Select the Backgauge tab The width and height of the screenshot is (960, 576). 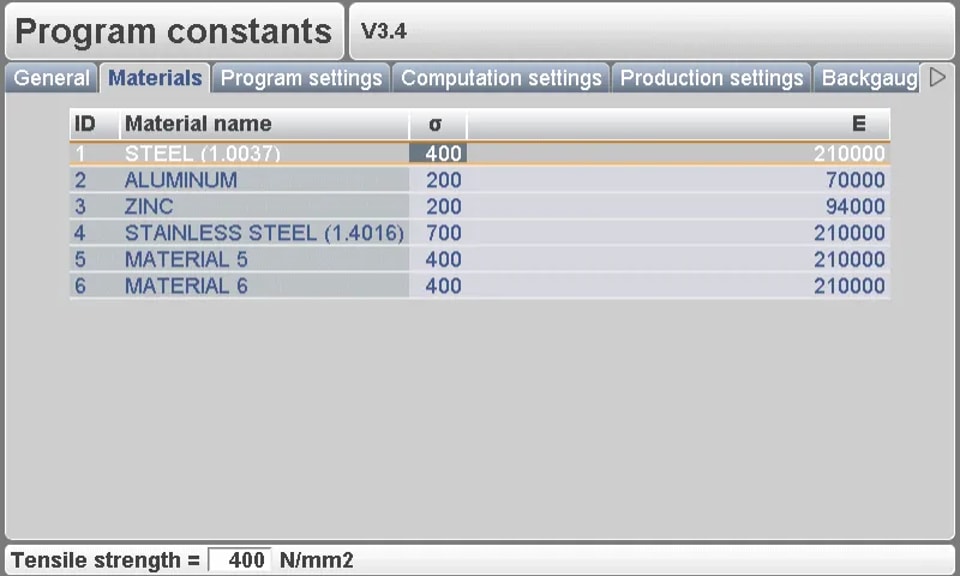867,78
